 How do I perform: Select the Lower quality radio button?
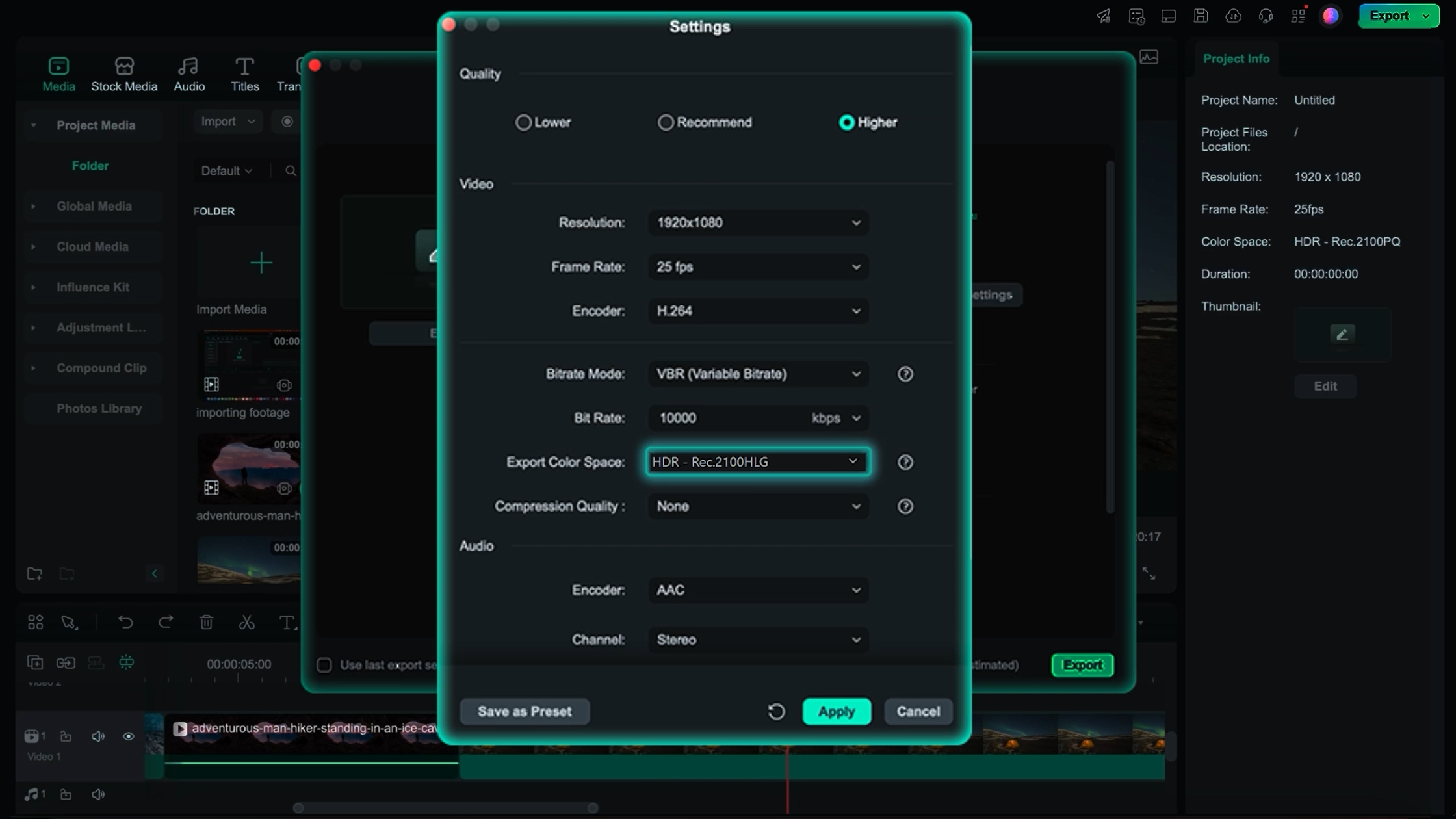click(x=523, y=122)
